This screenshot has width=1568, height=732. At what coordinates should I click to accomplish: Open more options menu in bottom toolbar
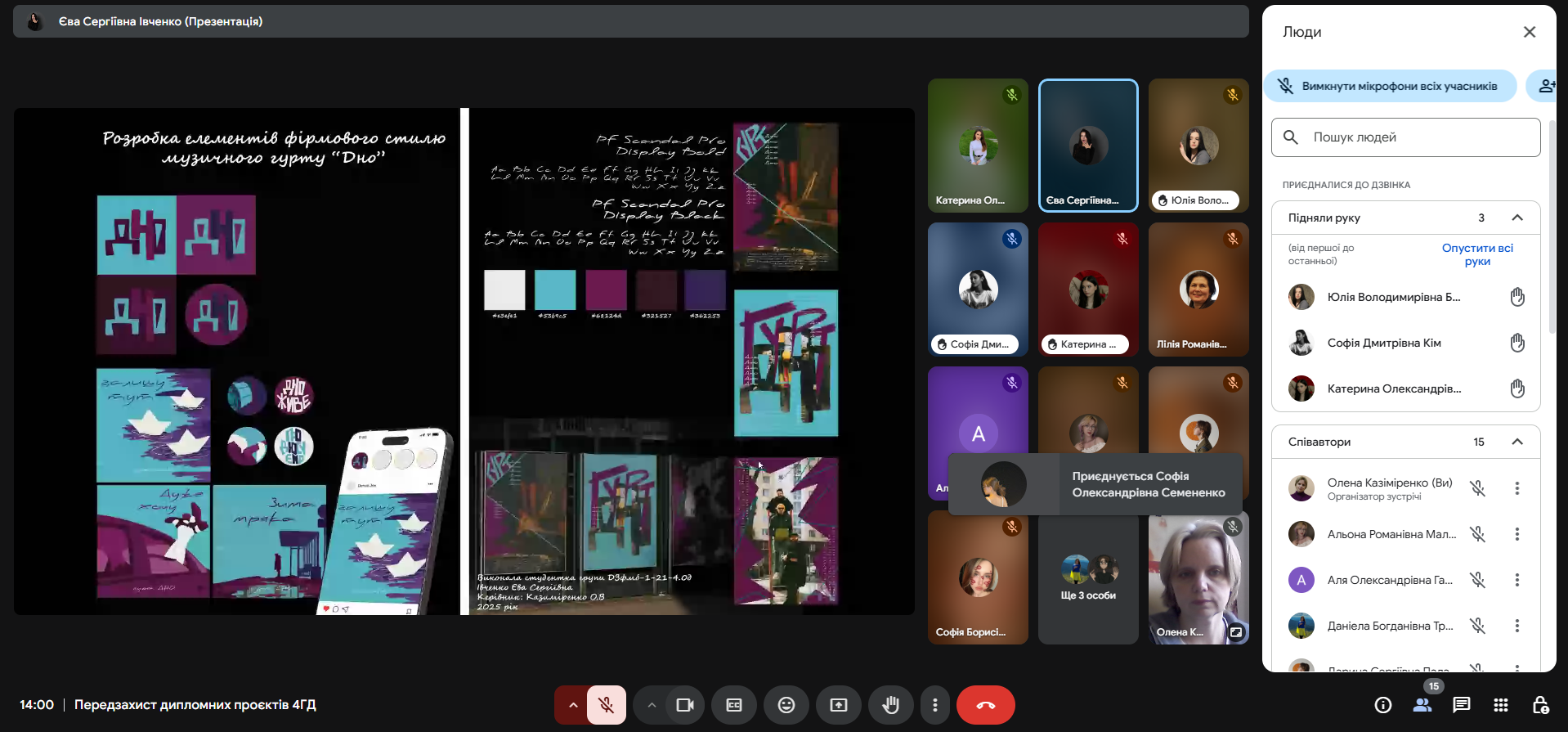click(934, 705)
